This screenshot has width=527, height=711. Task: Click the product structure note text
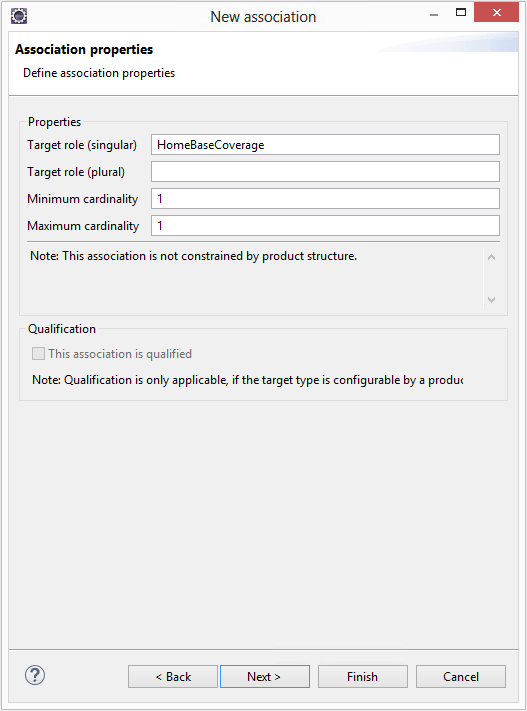[194, 256]
